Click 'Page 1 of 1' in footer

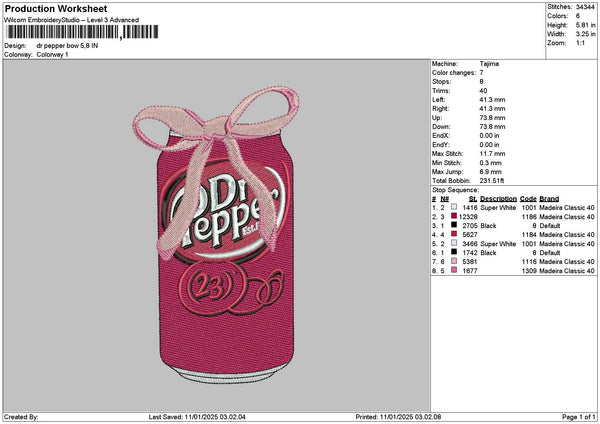(579, 417)
